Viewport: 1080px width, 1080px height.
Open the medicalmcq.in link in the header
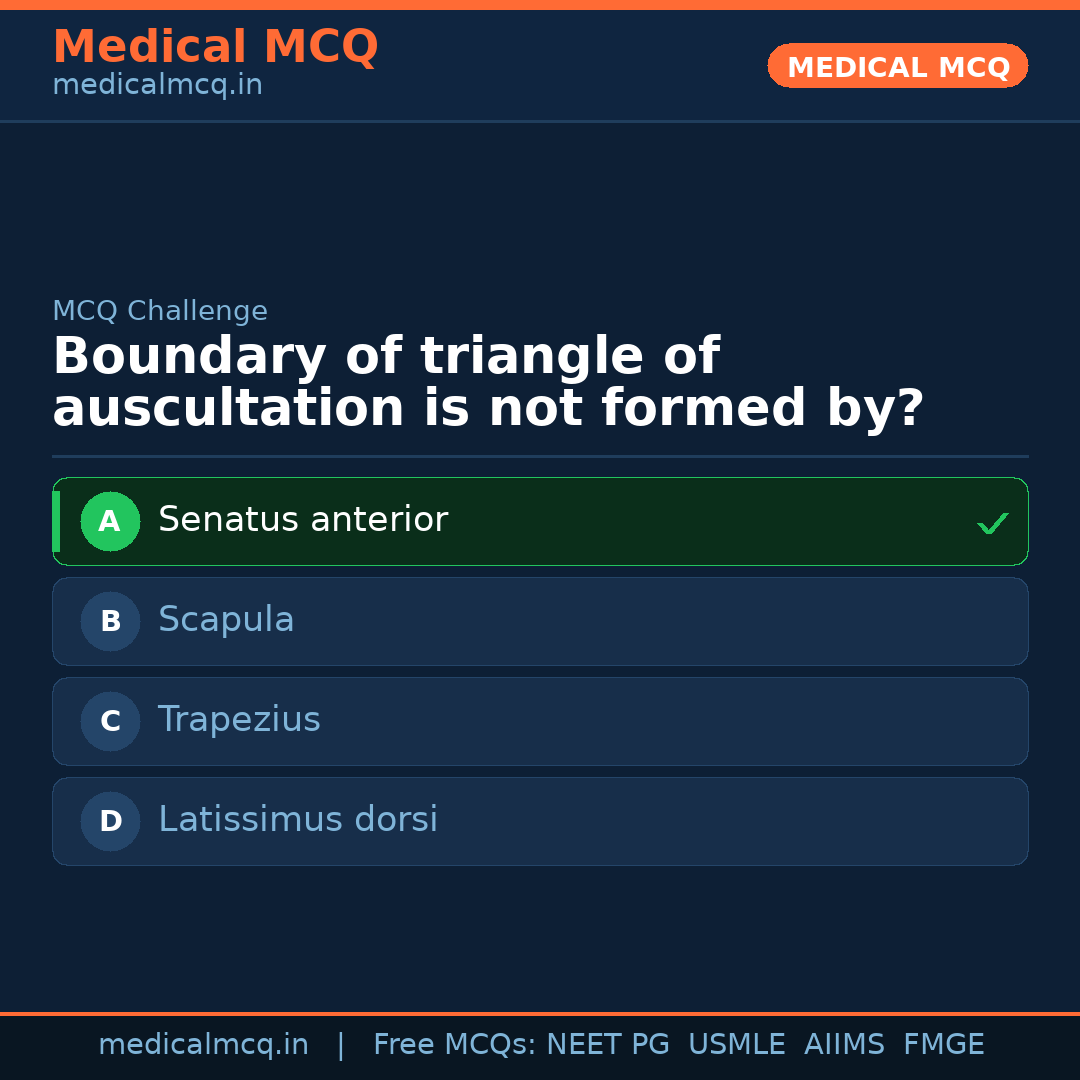point(157,85)
